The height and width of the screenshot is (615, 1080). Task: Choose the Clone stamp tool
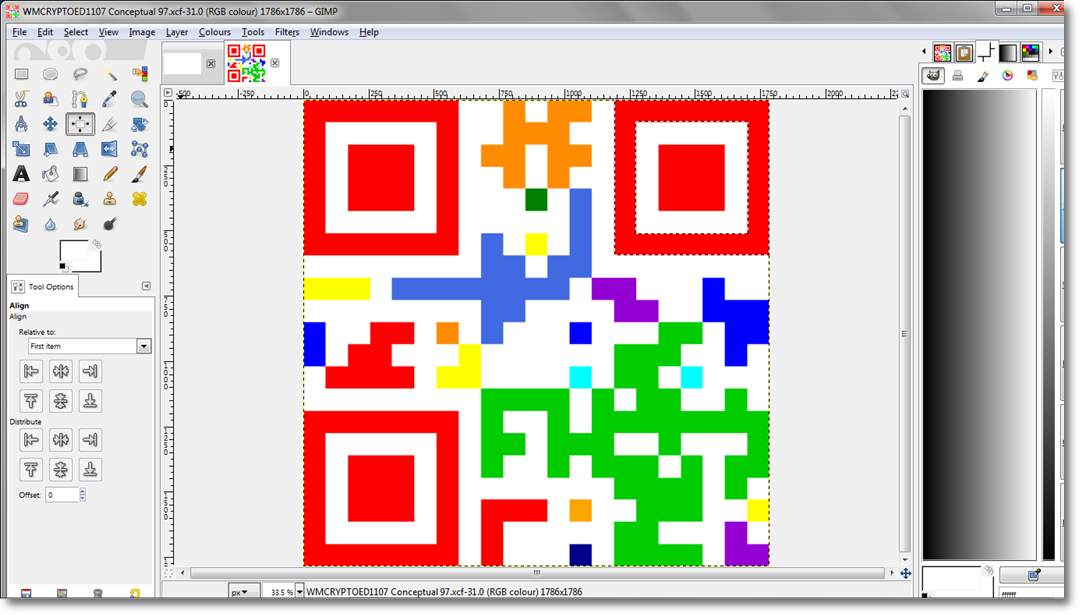[110, 199]
